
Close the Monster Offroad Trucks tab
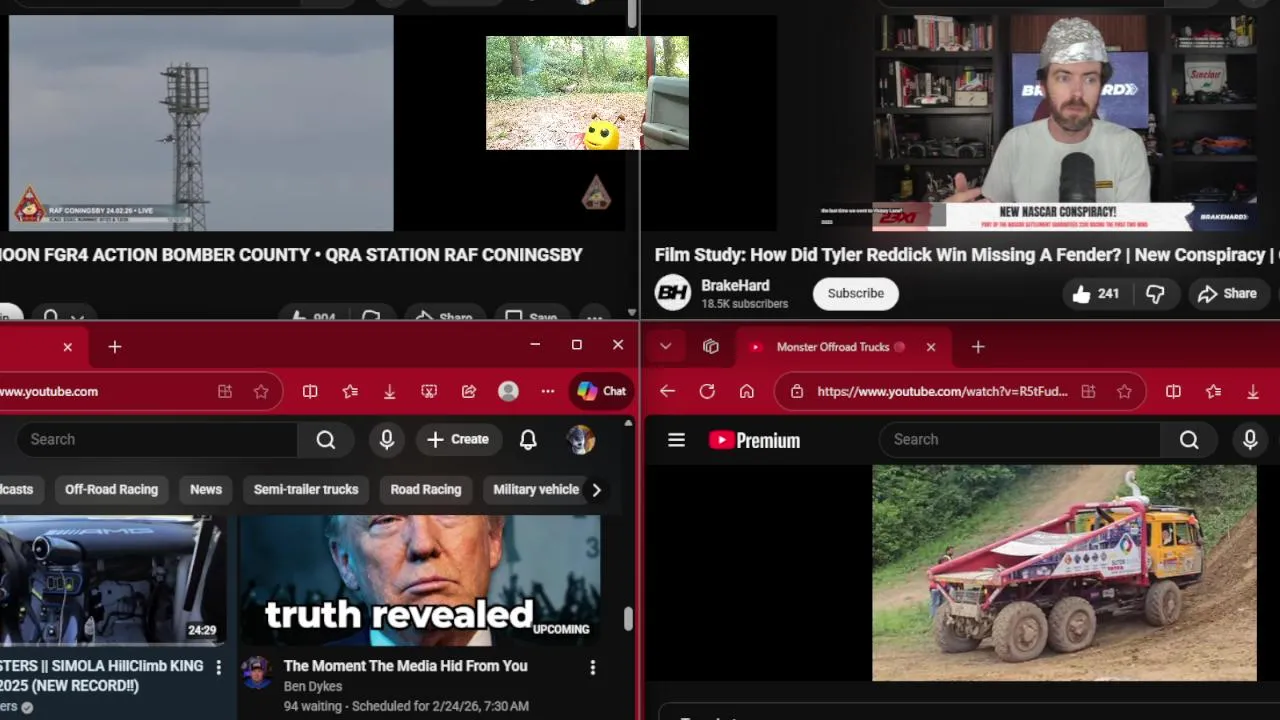coord(931,347)
